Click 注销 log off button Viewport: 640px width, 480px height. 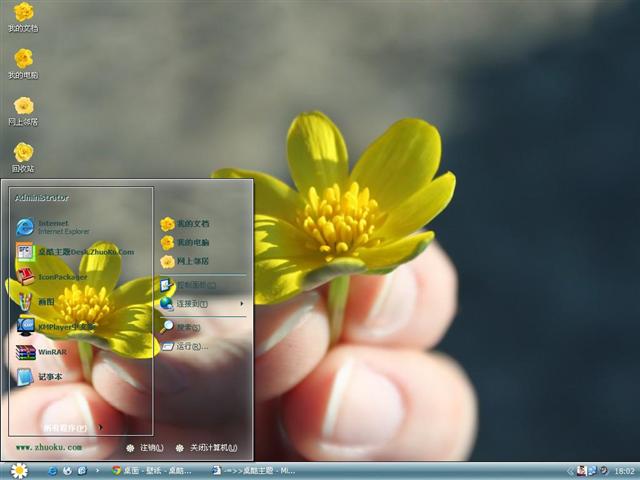(x=145, y=448)
